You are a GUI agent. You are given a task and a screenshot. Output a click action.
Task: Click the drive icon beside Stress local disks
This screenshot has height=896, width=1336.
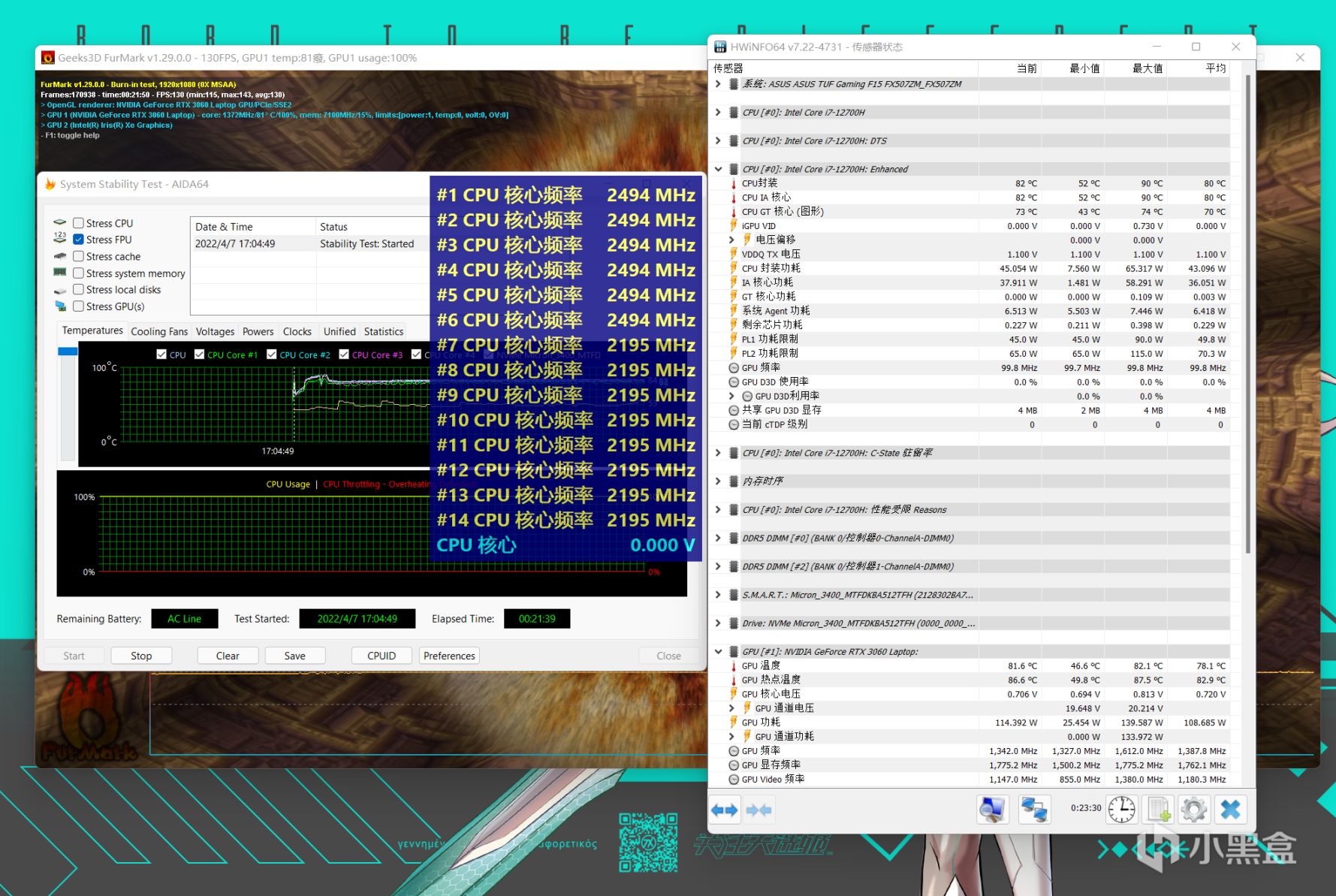pyautogui.click(x=60, y=290)
